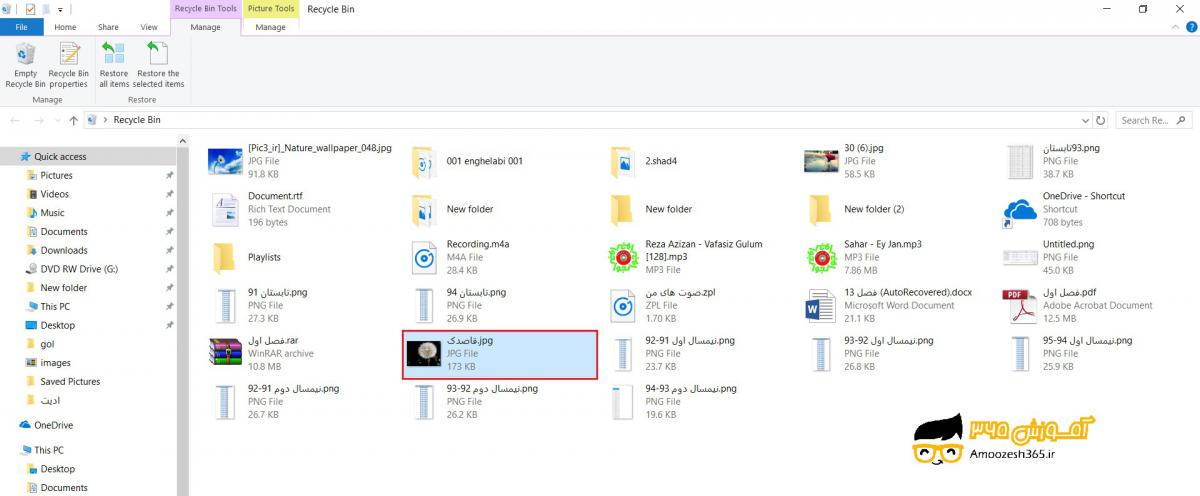Open the Share ribbon tab
The height and width of the screenshot is (496, 1200).
[x=108, y=27]
